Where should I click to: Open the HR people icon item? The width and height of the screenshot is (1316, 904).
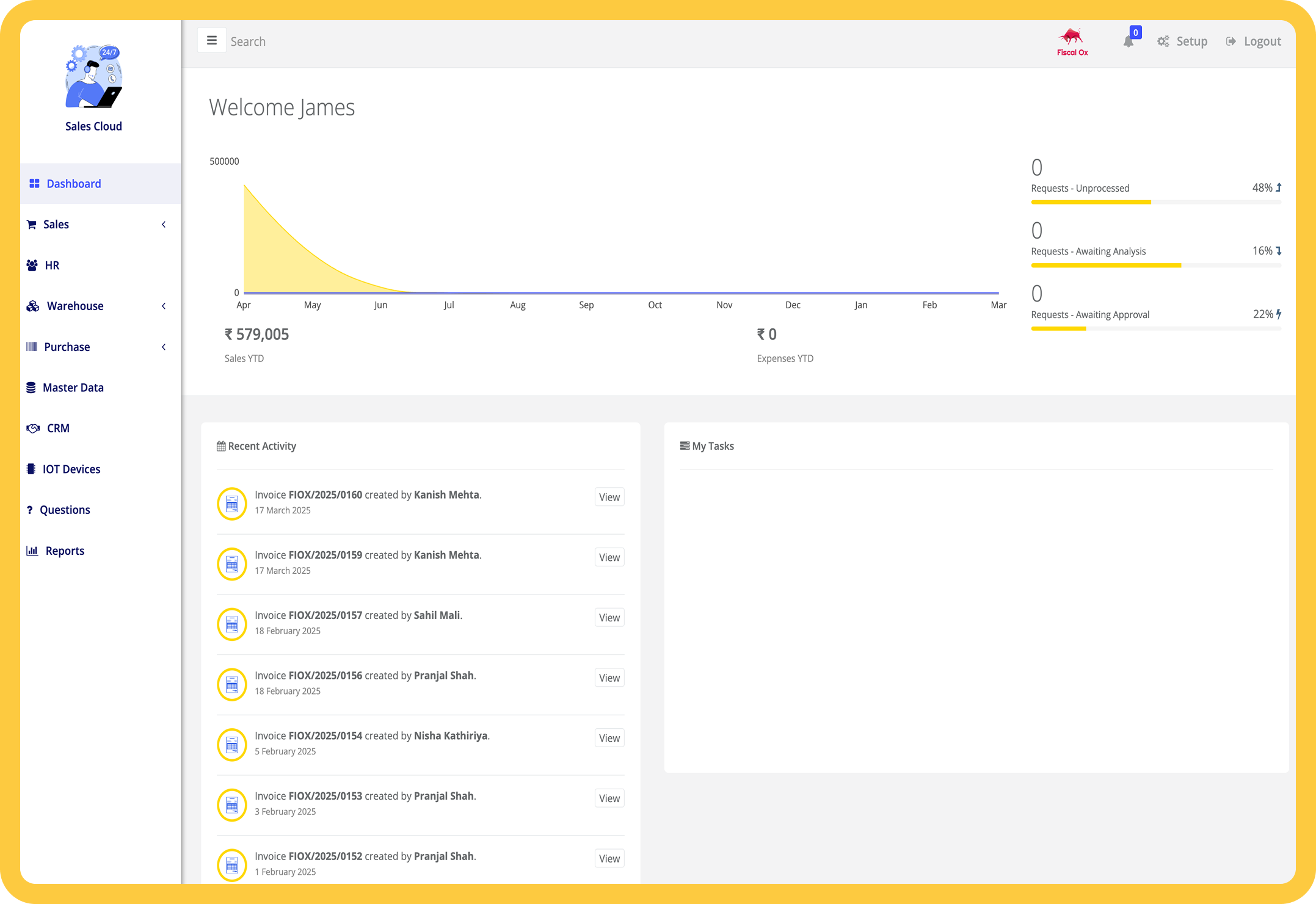(x=32, y=266)
